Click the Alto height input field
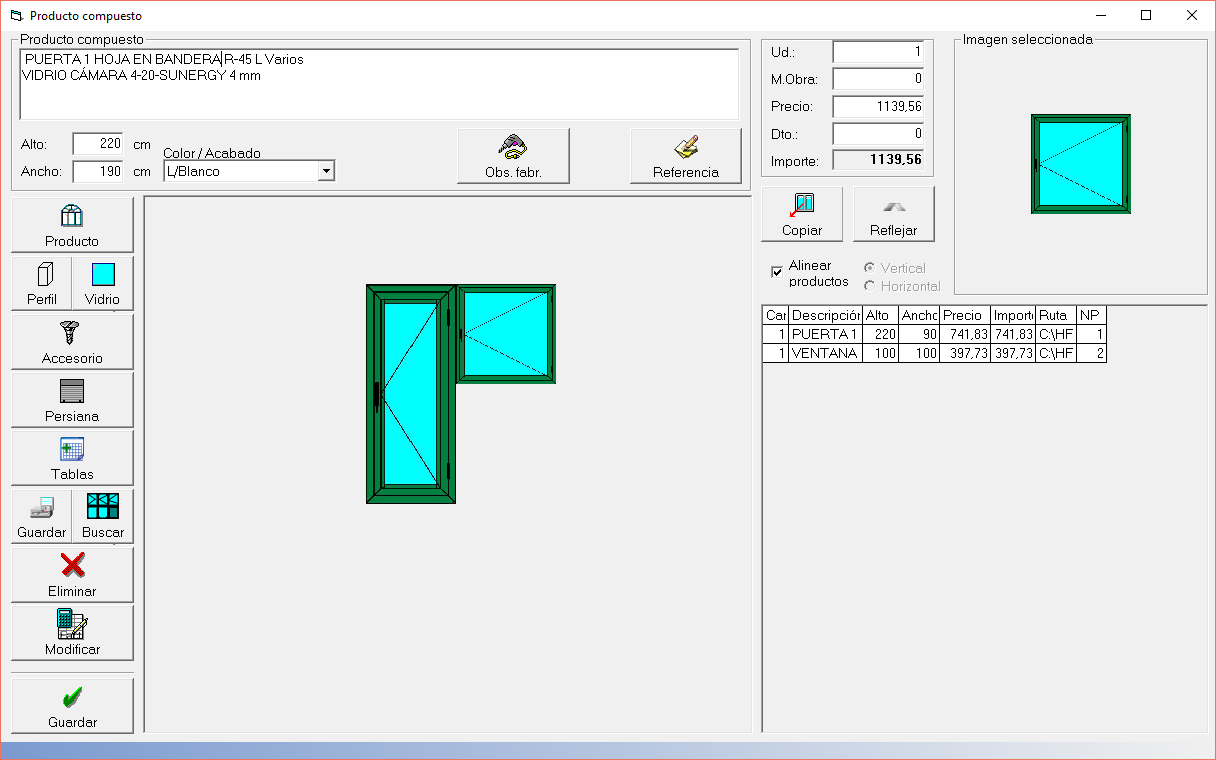1216x760 pixels. [x=98, y=144]
